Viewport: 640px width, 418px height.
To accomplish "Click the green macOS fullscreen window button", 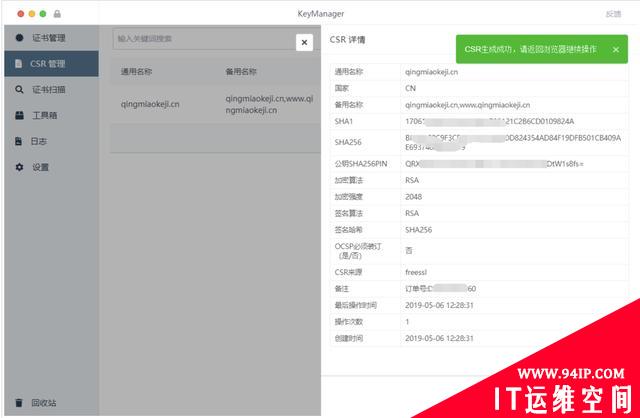I will point(43,14).
